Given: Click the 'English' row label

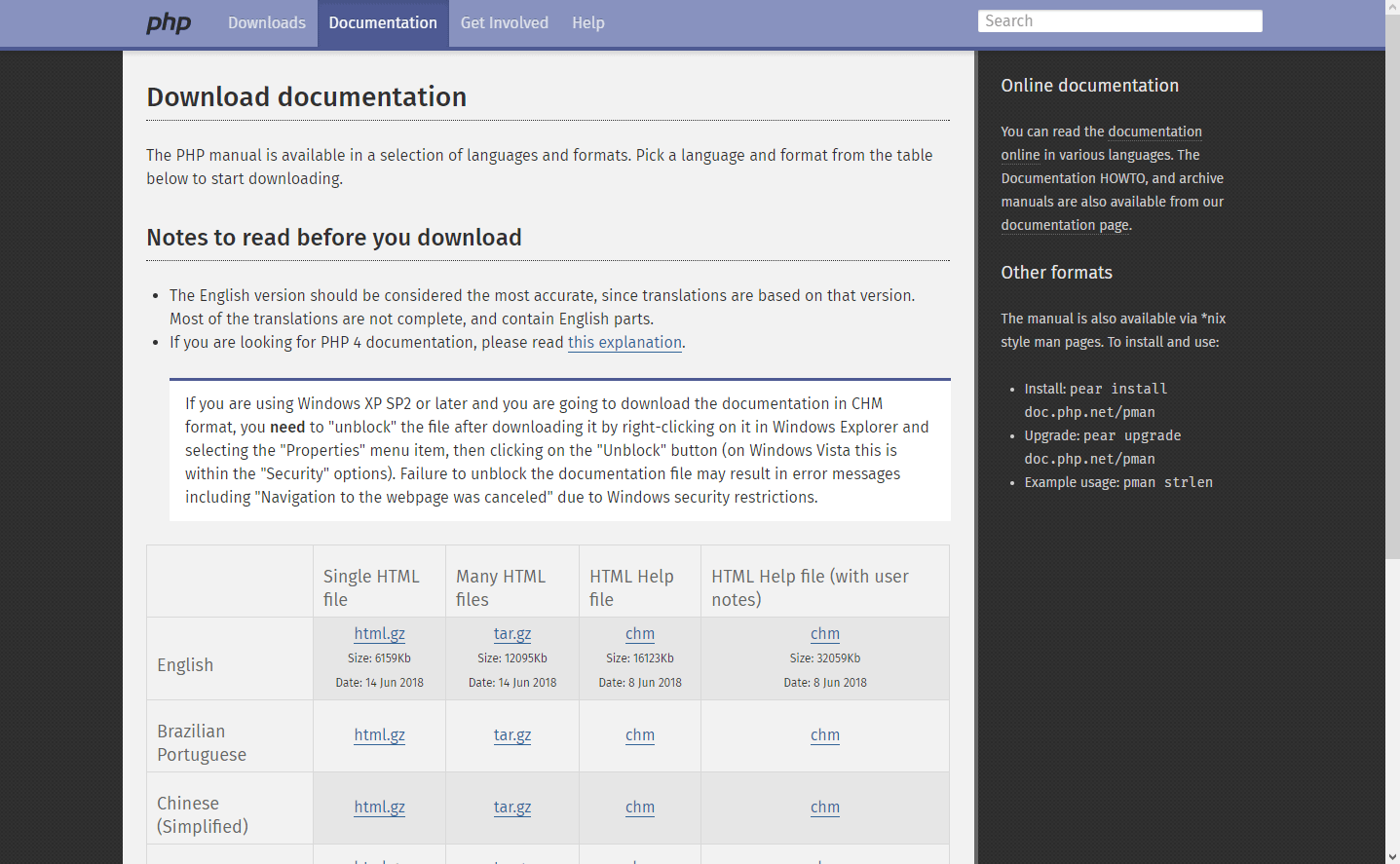Looking at the screenshot, I should click(x=185, y=664).
